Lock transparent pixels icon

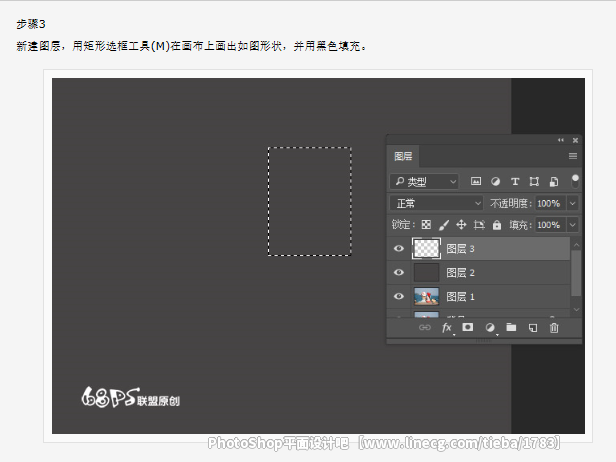tap(426, 225)
